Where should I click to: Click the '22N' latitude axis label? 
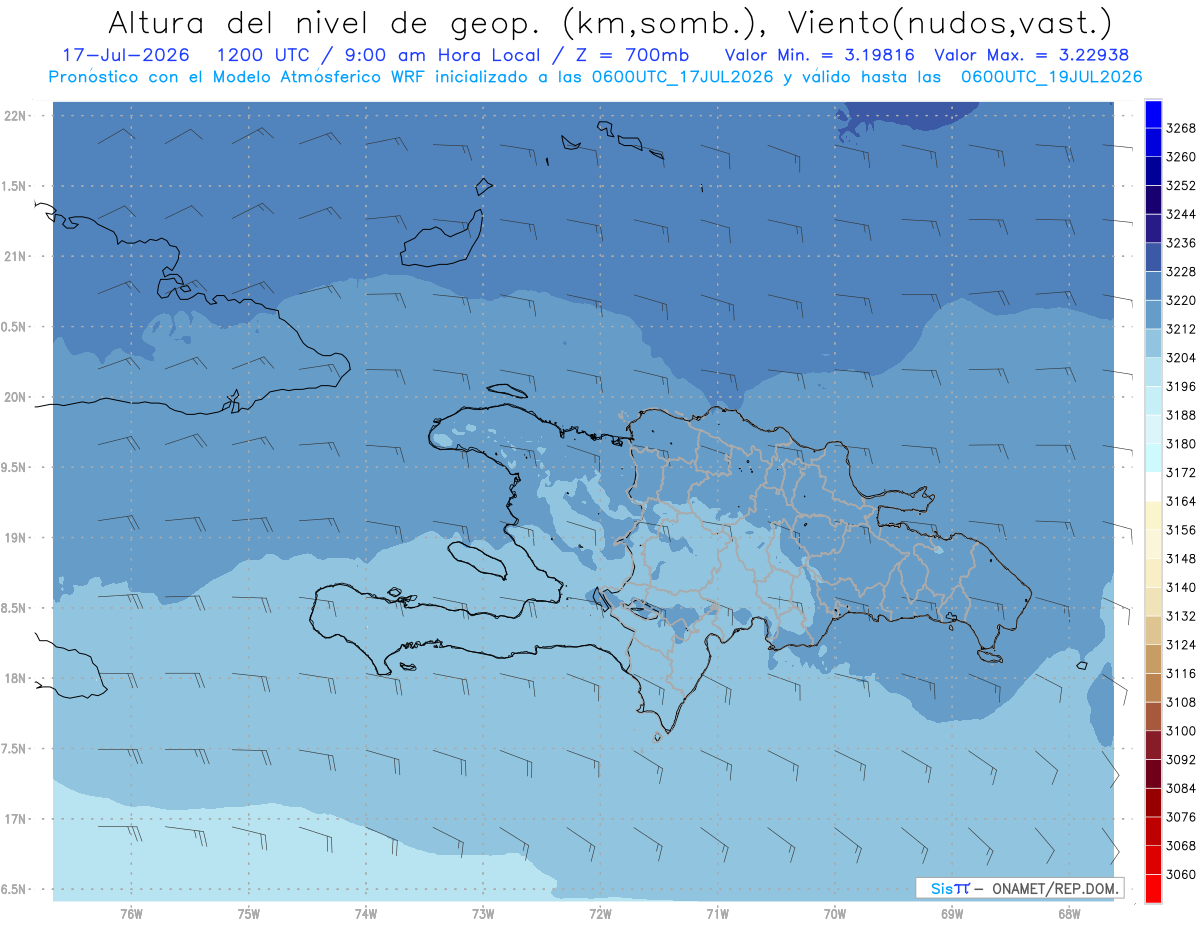tap(14, 116)
